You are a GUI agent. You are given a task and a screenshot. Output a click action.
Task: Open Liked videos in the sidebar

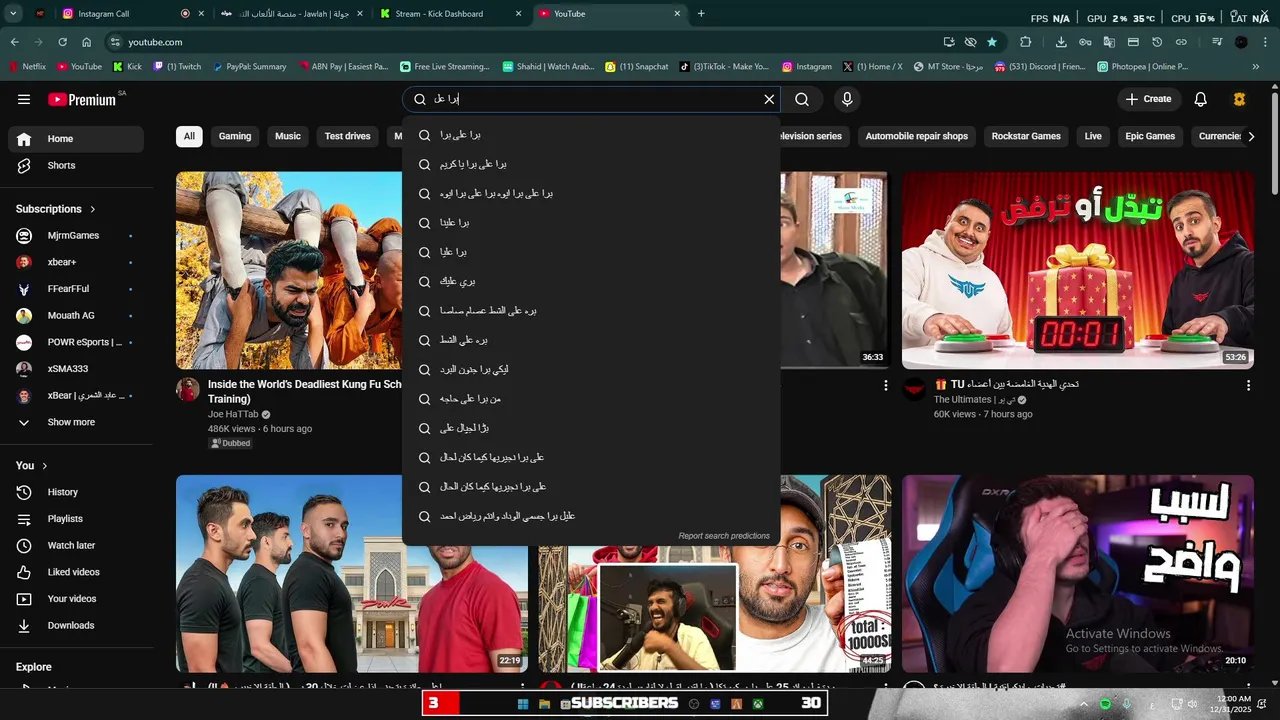pos(76,572)
